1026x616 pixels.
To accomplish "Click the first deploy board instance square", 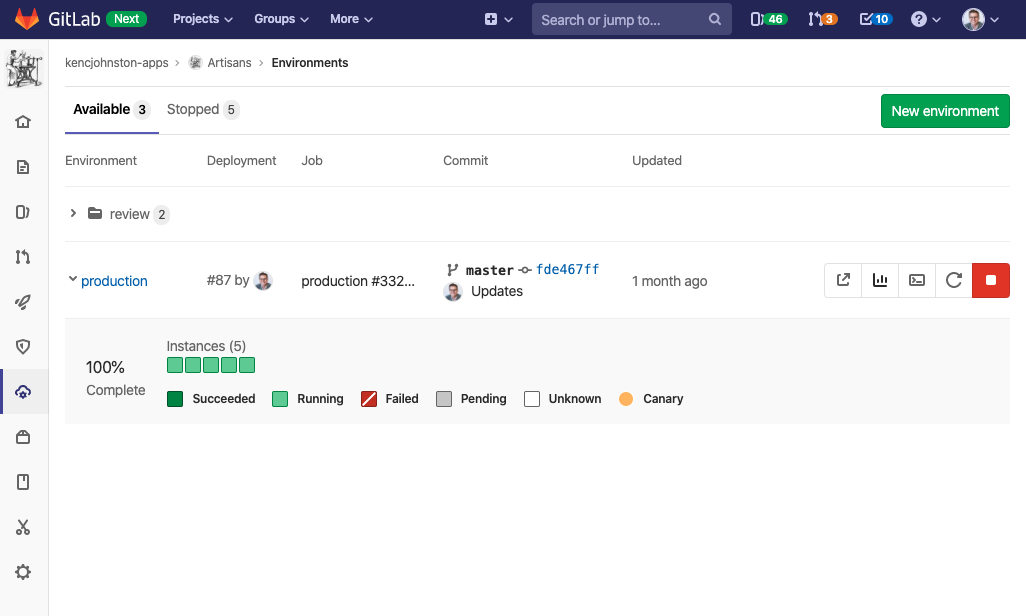I will click(x=175, y=365).
